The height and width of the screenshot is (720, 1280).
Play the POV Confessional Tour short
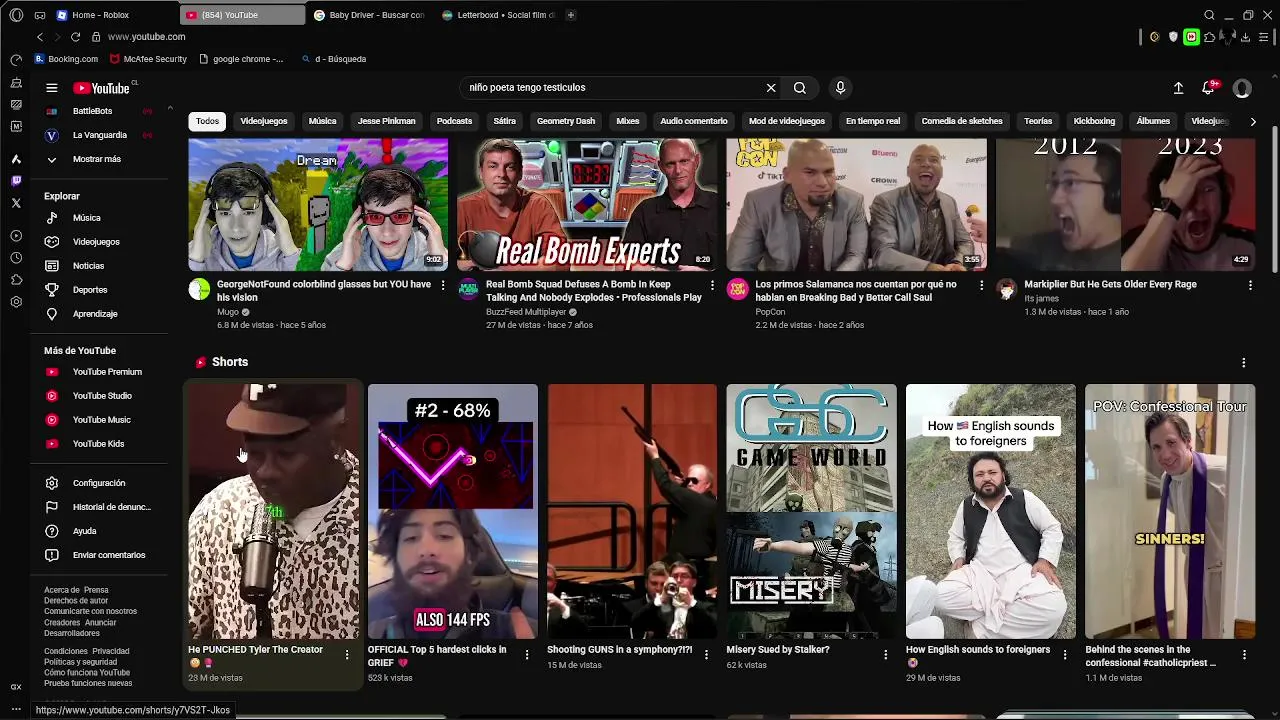point(1170,511)
